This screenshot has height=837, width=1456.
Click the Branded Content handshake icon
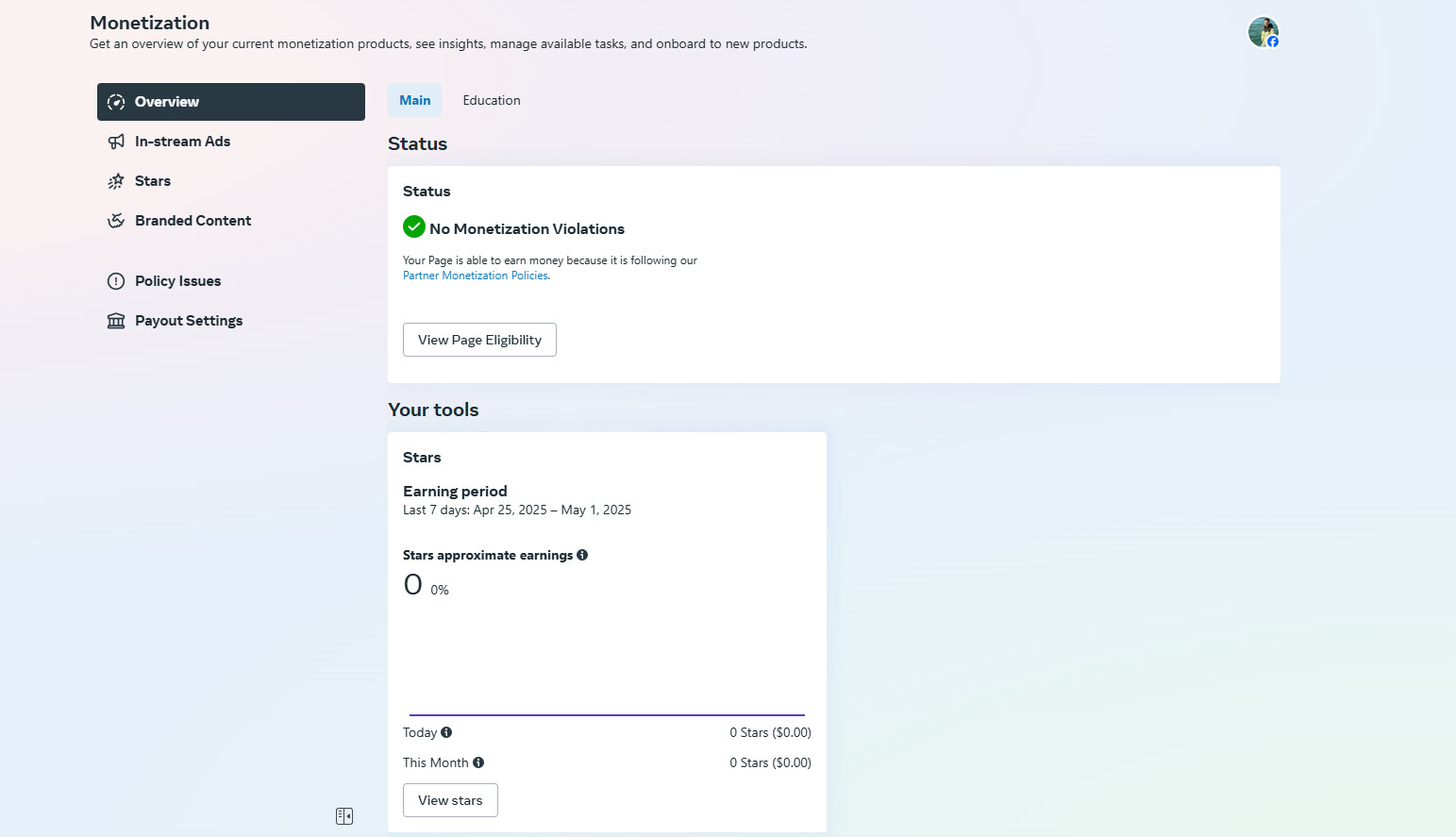[x=116, y=221]
